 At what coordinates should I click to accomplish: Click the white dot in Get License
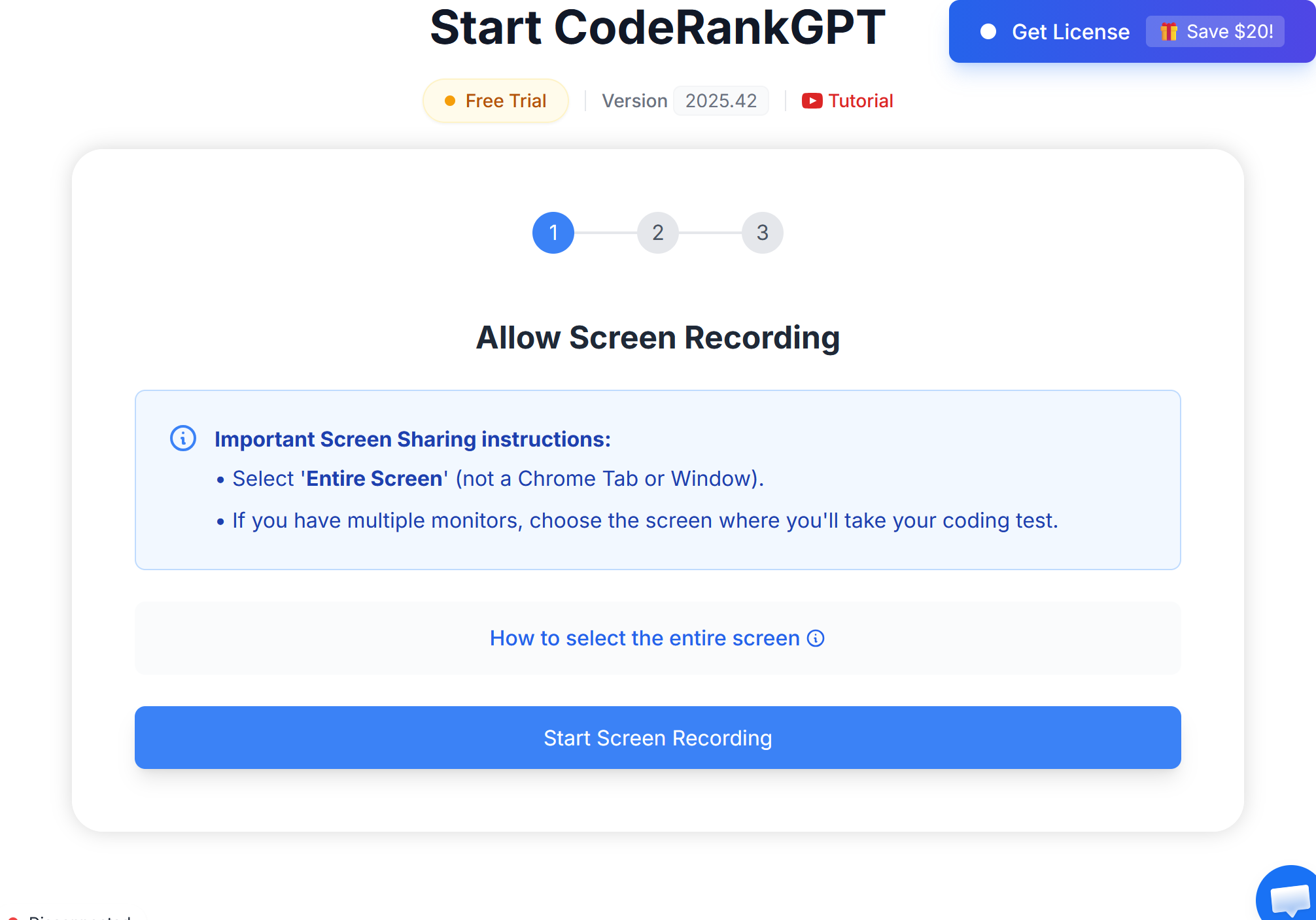pos(988,31)
